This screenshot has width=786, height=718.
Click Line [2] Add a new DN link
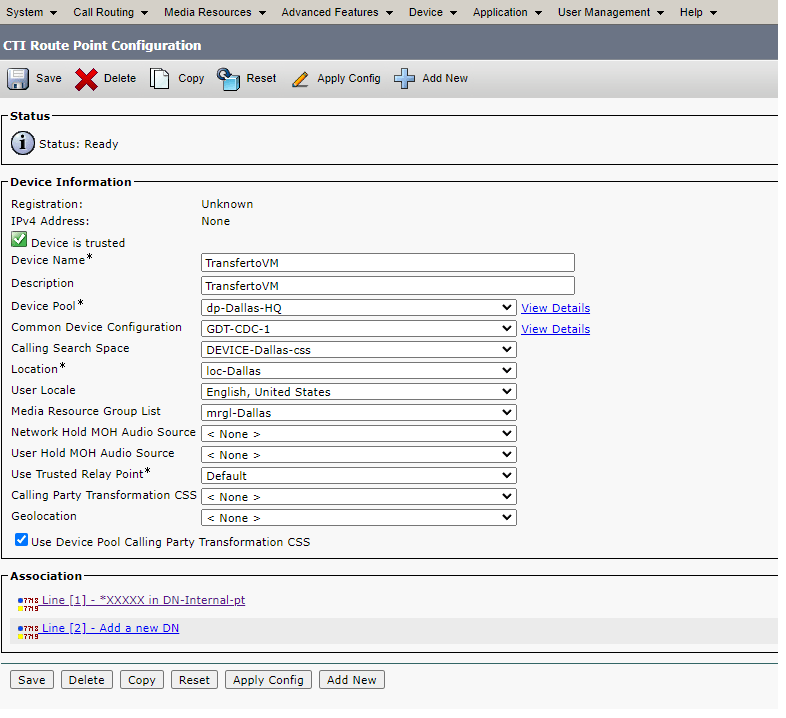pos(110,628)
